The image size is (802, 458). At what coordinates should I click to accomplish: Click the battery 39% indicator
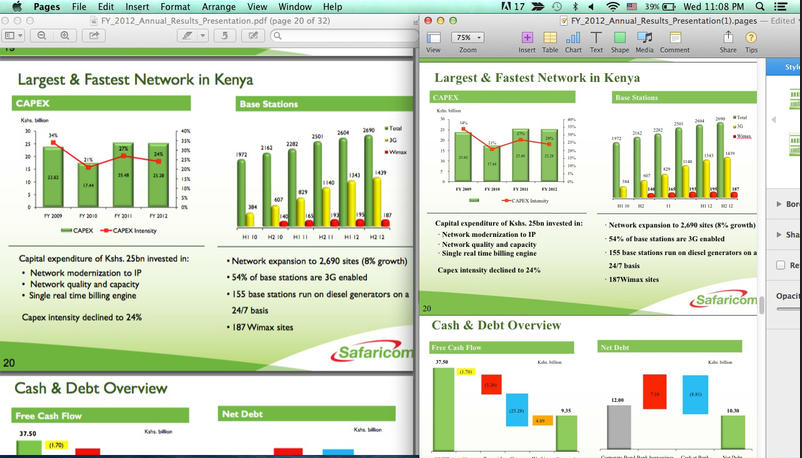click(660, 7)
